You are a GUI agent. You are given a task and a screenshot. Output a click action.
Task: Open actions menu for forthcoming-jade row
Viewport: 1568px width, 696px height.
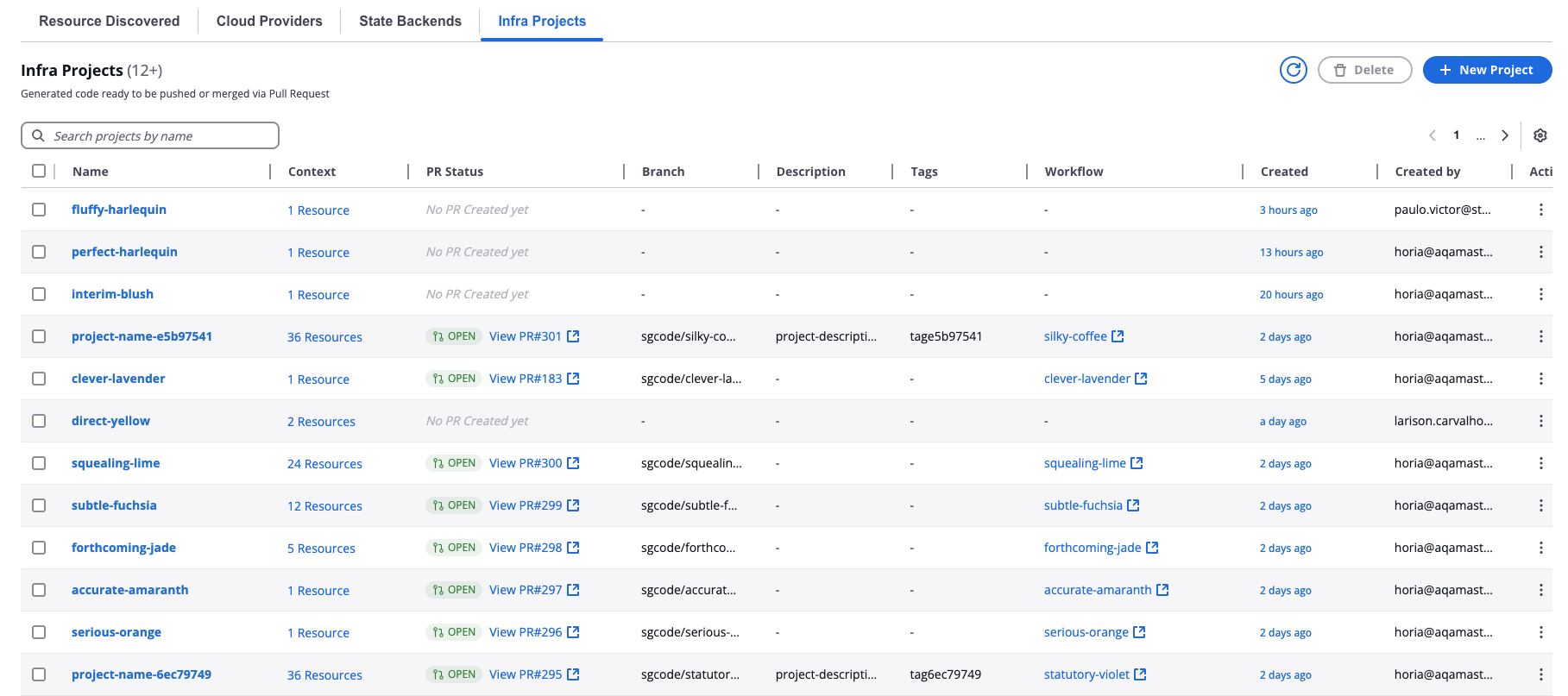point(1541,548)
